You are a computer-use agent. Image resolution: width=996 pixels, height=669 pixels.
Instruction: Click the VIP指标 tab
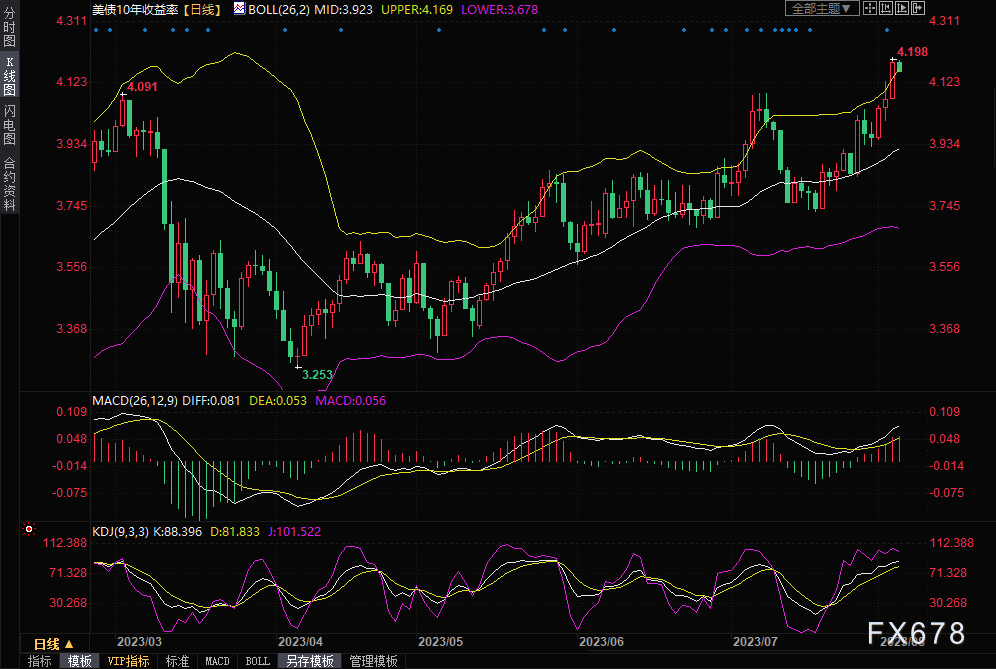point(128,661)
